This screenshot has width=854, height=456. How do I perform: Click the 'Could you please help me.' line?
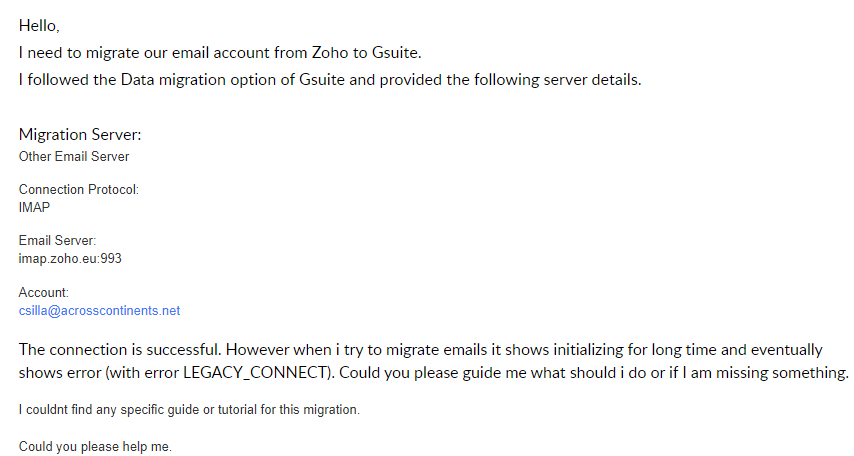click(95, 447)
